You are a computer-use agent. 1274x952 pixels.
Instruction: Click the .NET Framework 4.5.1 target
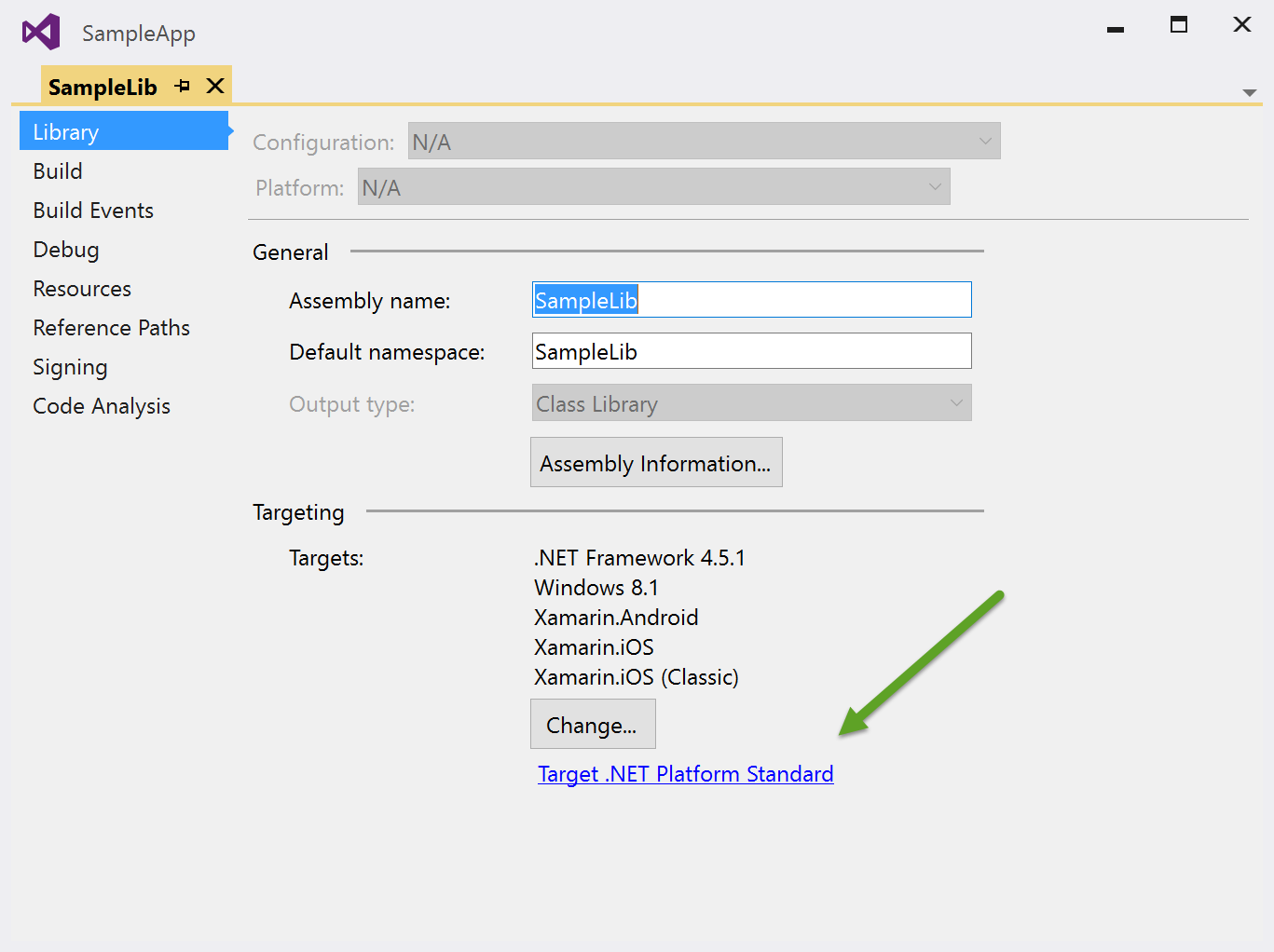click(x=639, y=558)
